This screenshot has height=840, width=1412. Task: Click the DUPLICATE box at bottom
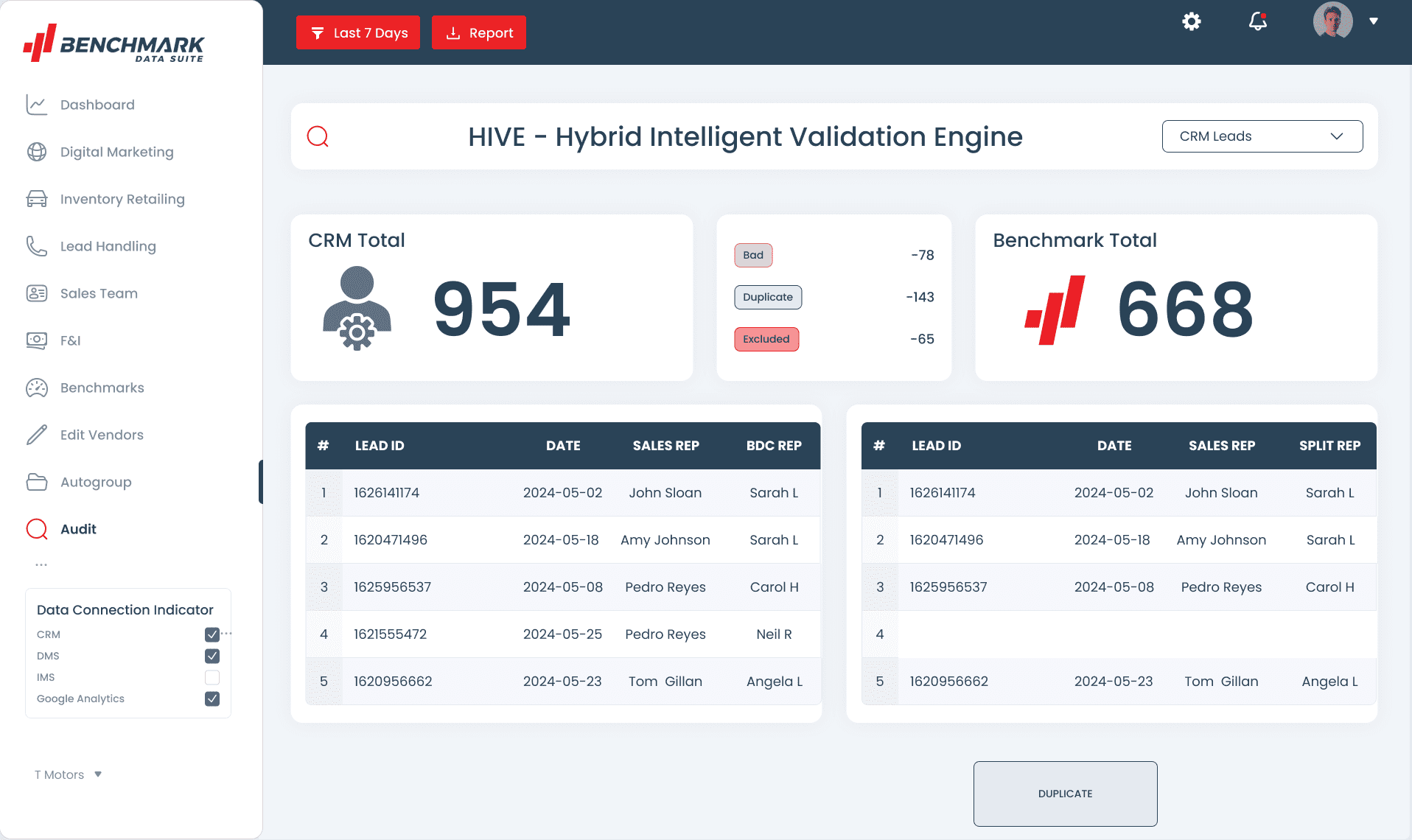tap(1065, 794)
